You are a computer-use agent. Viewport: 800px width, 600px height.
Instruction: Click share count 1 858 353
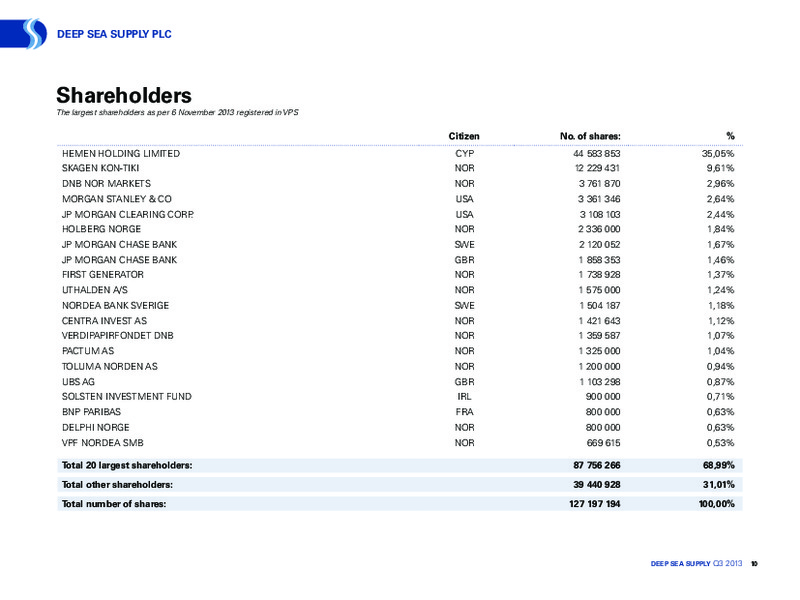click(600, 260)
